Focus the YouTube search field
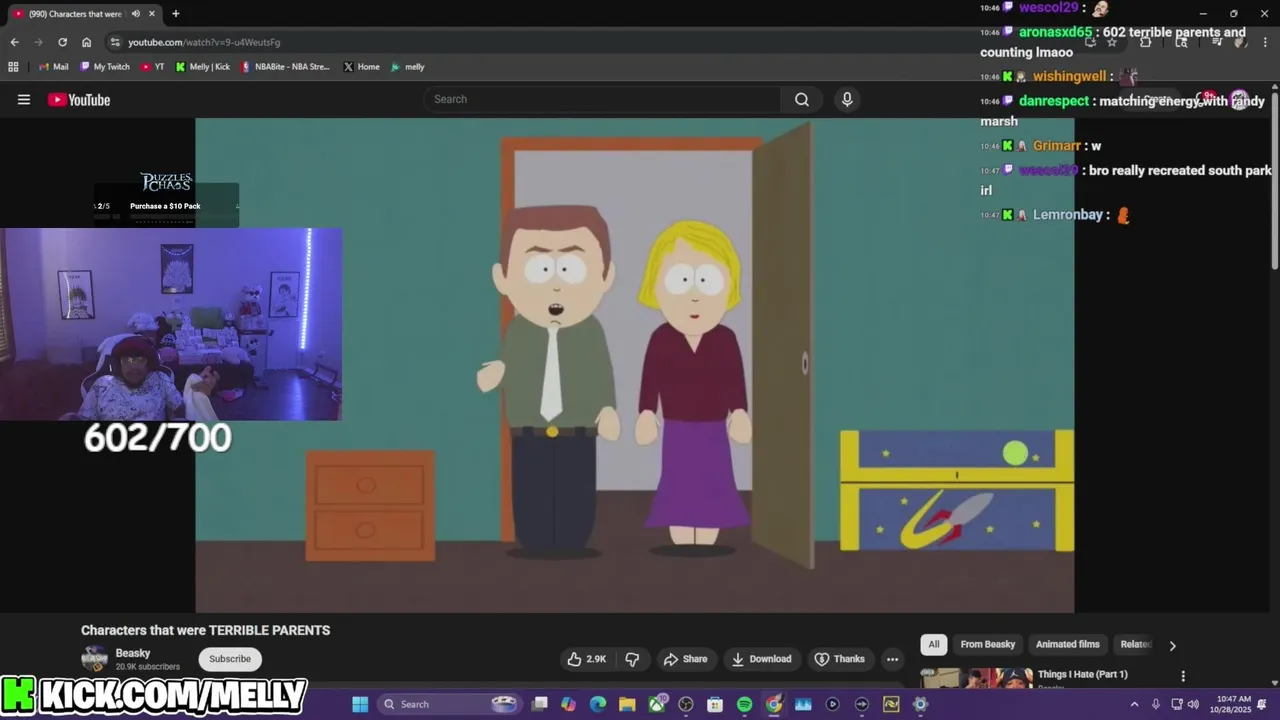1280x720 pixels. pos(602,99)
